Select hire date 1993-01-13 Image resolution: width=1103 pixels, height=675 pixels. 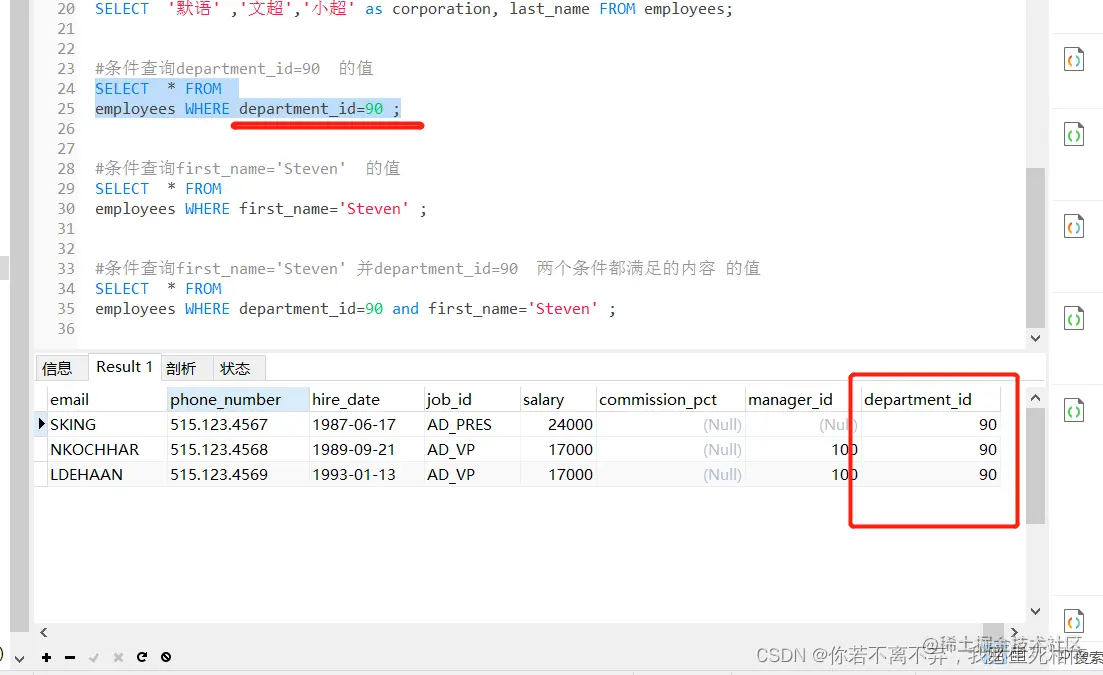click(366, 475)
